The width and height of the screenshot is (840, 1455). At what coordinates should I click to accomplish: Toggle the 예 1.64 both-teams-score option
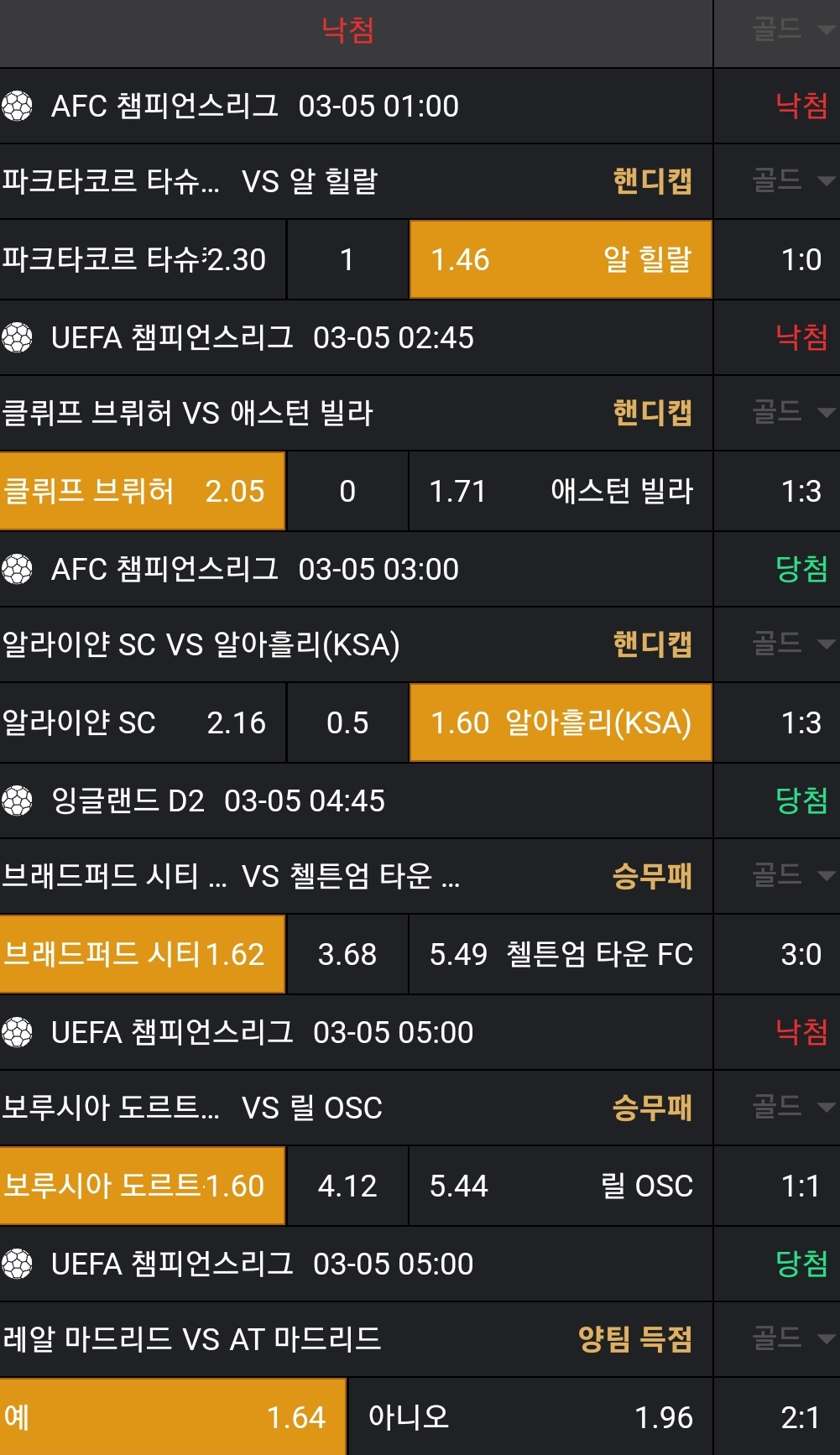(173, 1417)
